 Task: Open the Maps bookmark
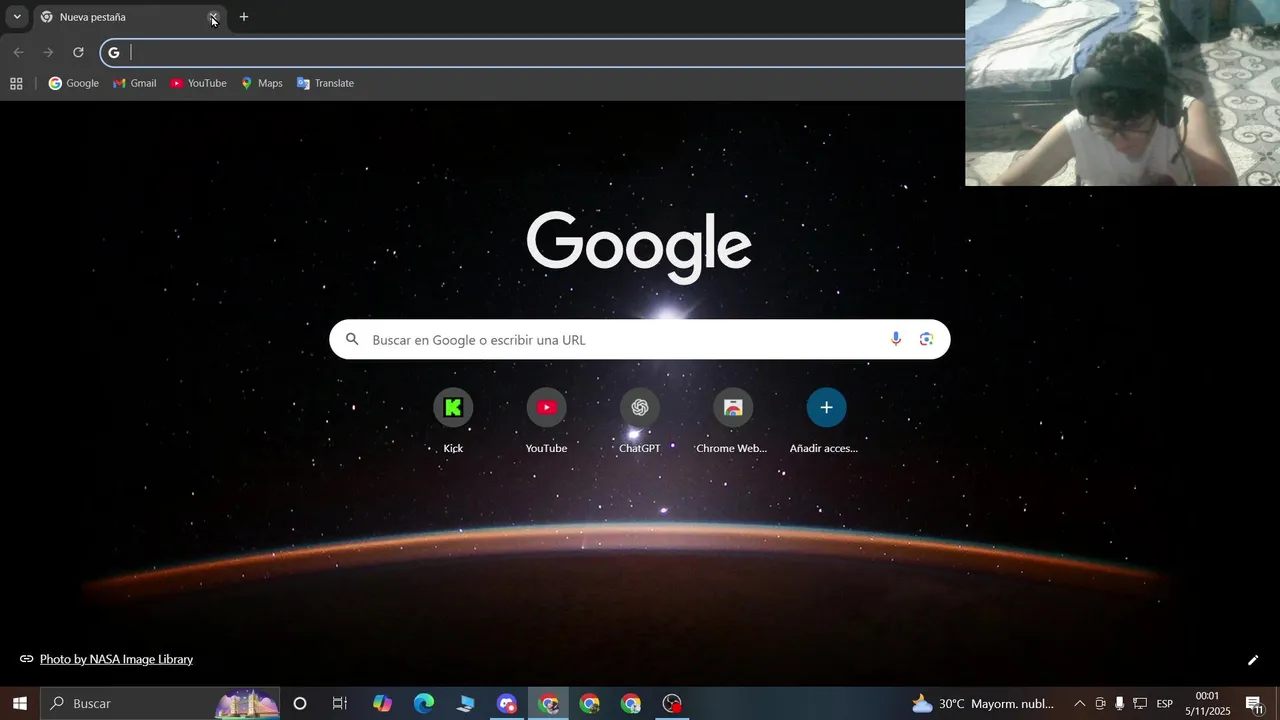pos(262,84)
